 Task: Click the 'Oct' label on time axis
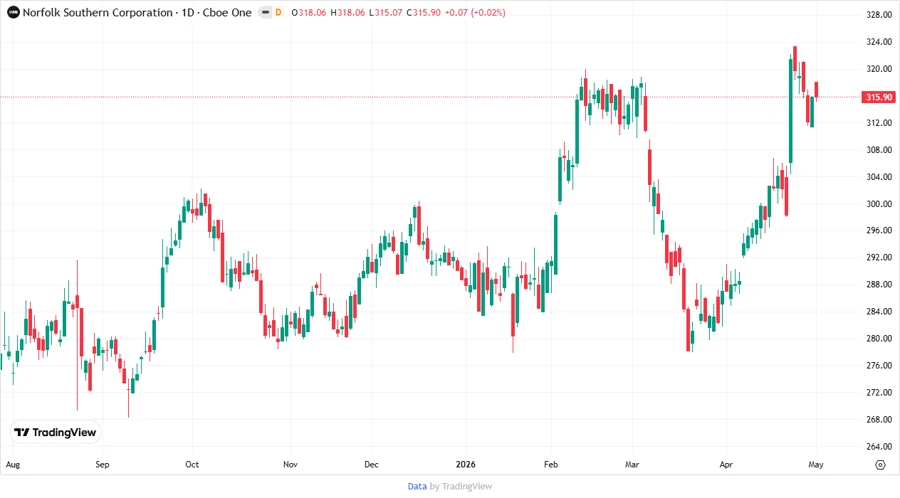tap(192, 464)
